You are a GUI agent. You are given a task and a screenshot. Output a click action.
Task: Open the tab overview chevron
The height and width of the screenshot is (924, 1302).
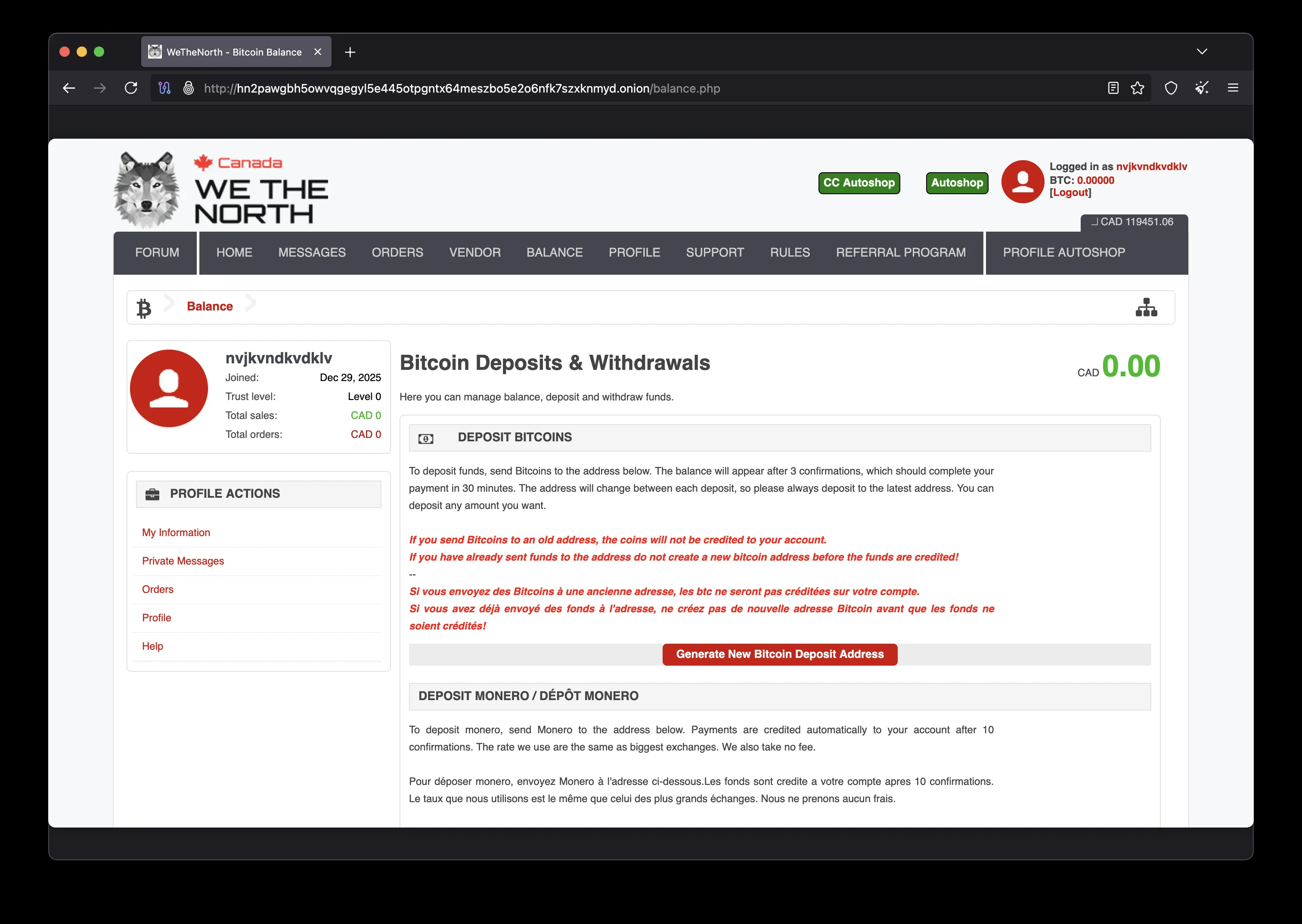point(1203,51)
